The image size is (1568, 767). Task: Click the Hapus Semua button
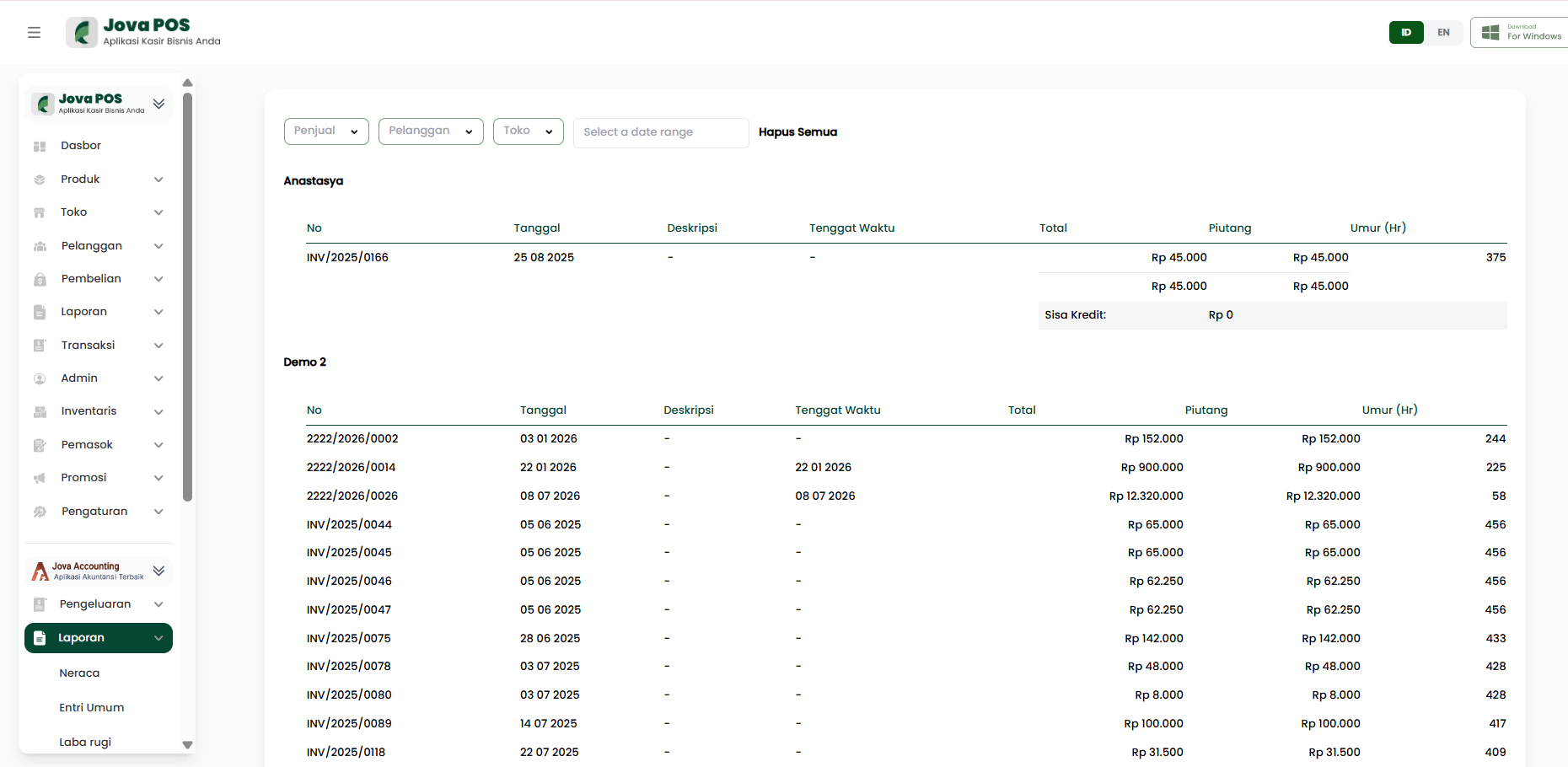(x=797, y=131)
